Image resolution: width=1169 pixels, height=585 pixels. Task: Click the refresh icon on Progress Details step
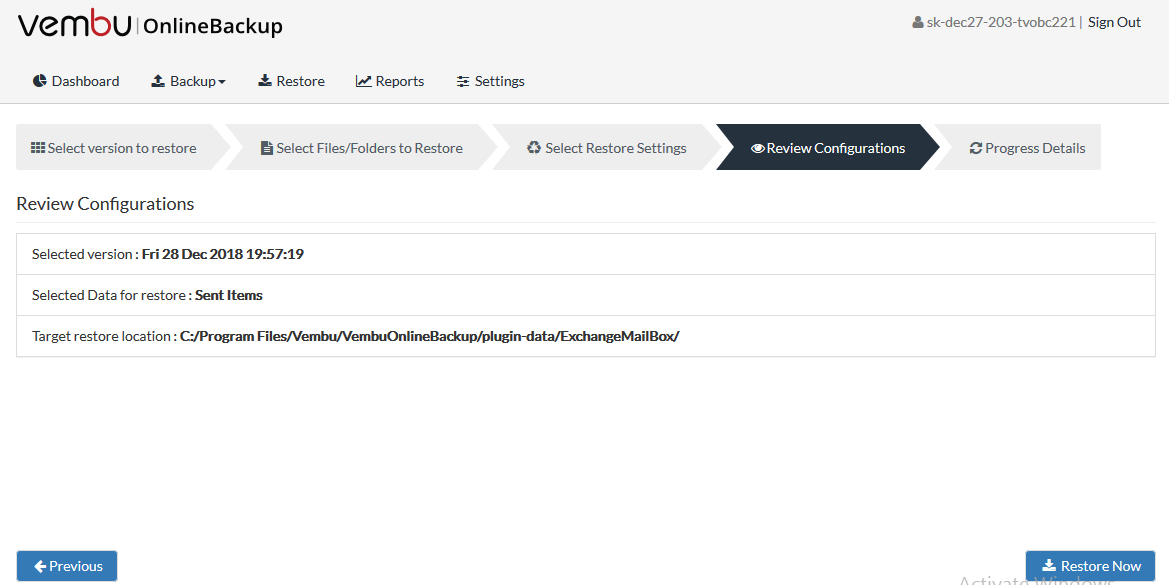pos(976,148)
